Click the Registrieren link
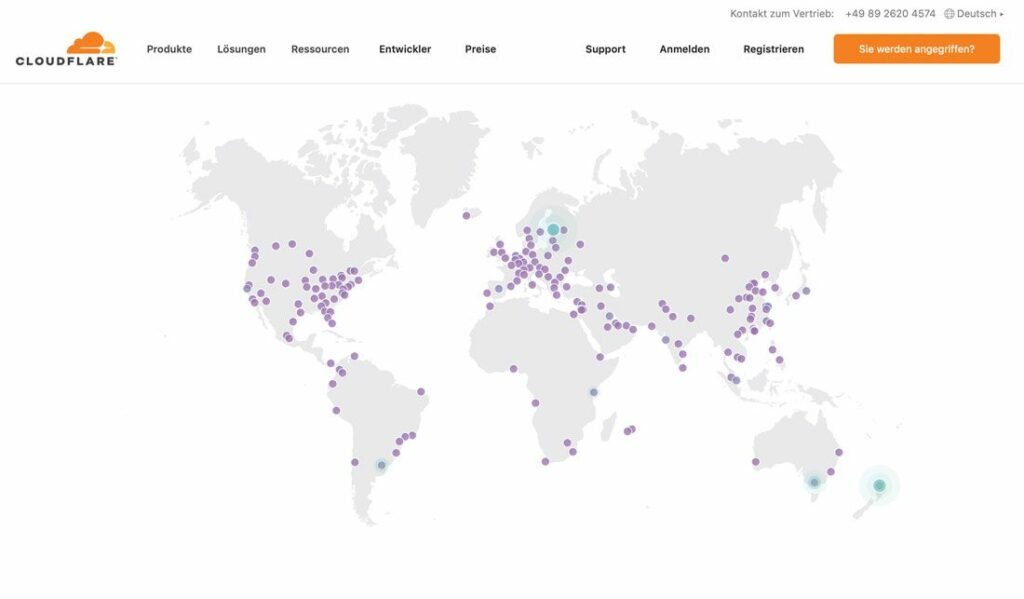 [773, 49]
